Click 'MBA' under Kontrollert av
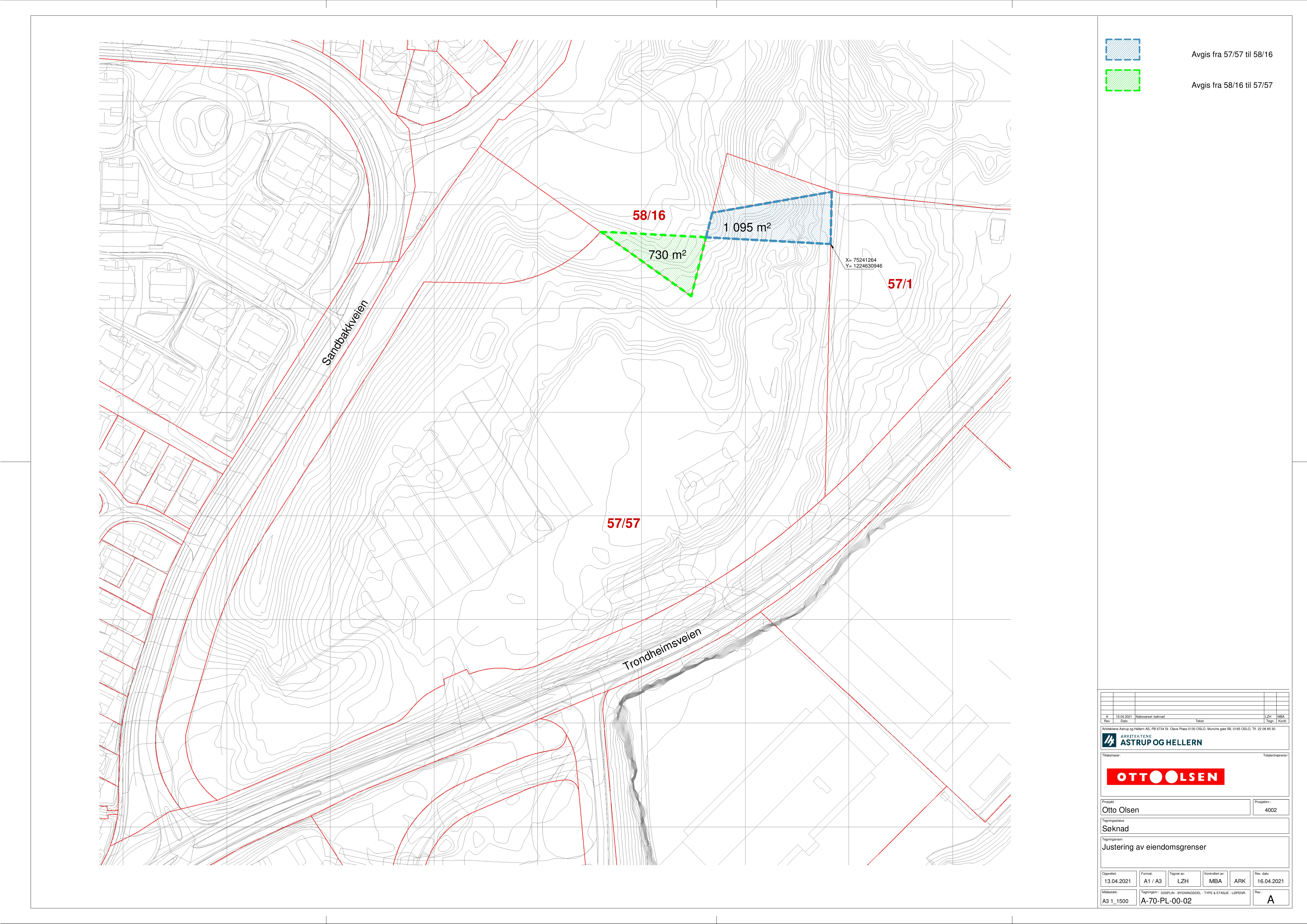The image size is (1307, 924). [1215, 881]
